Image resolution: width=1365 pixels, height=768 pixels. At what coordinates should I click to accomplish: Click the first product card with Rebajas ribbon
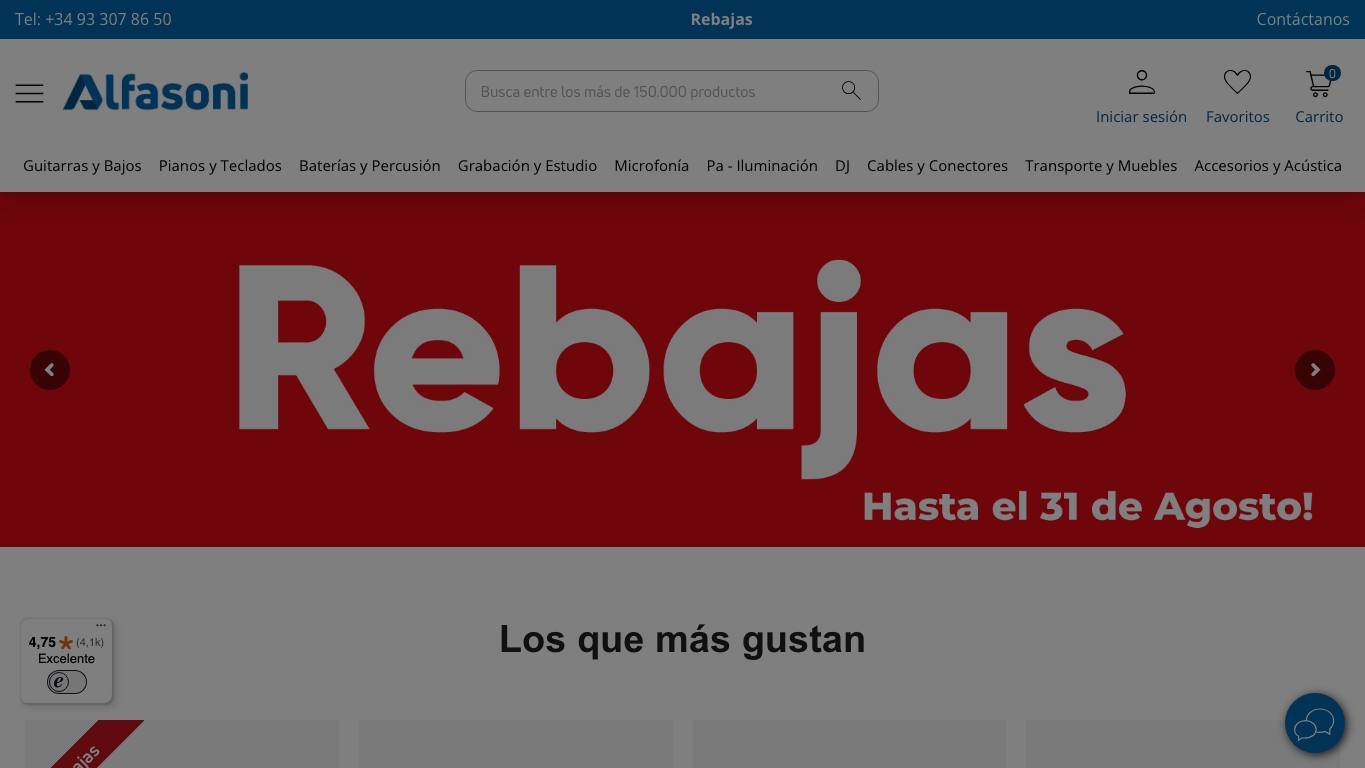click(x=182, y=744)
